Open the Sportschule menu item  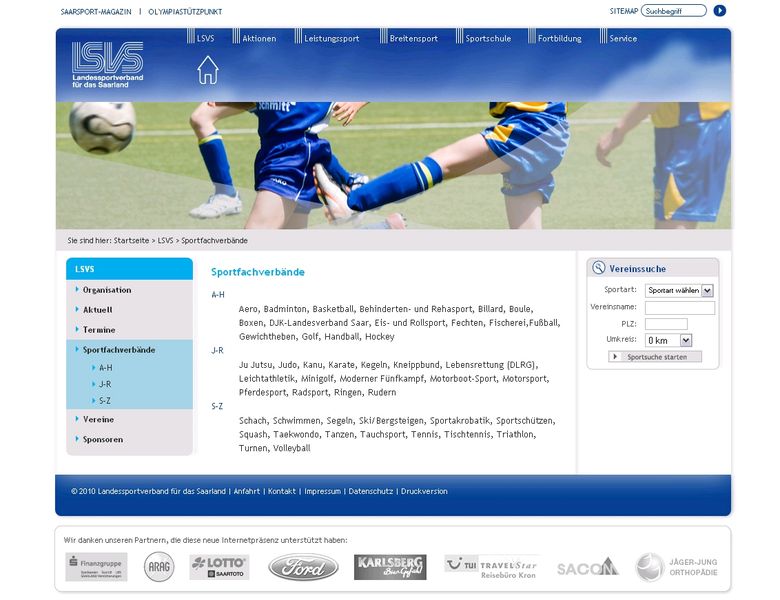click(x=488, y=38)
